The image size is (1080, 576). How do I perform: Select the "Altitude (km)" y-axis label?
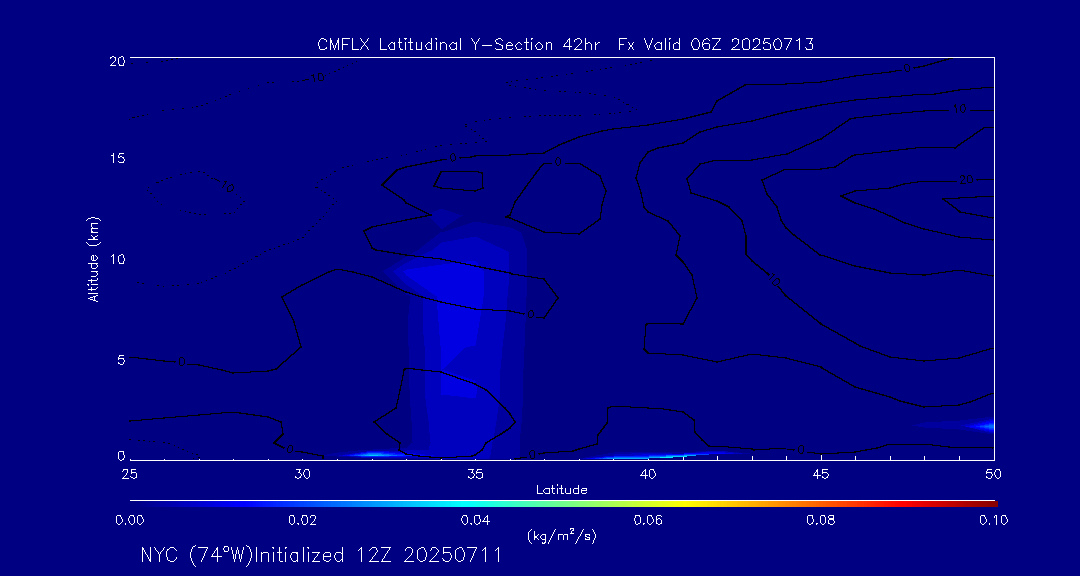94,259
